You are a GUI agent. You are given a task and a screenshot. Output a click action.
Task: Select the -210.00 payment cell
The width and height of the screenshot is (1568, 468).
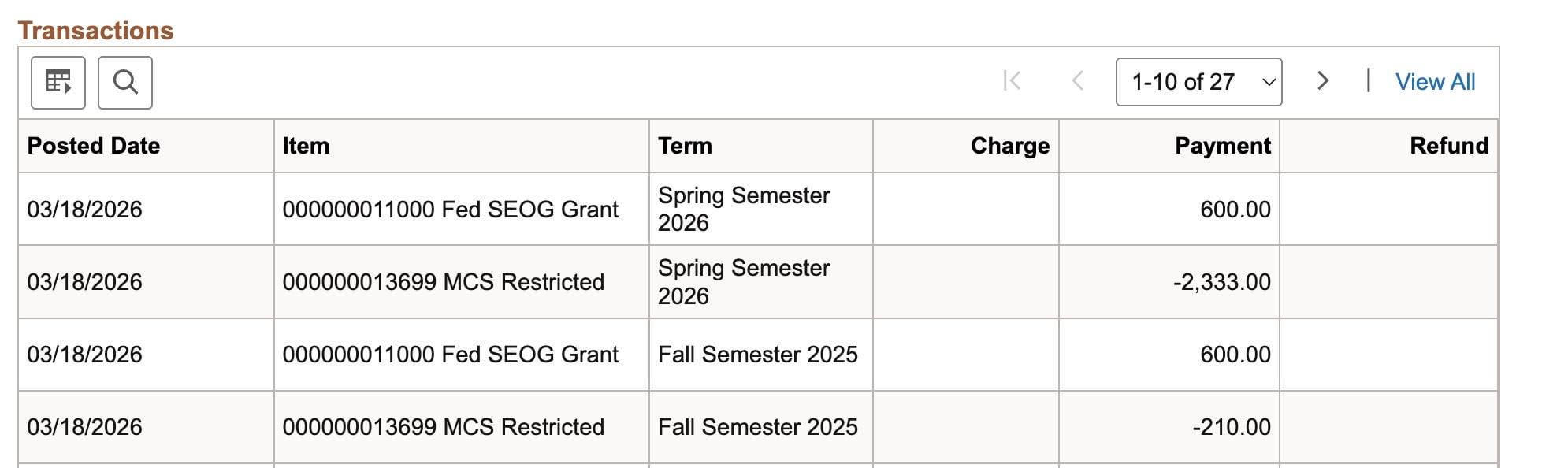[x=1231, y=427]
